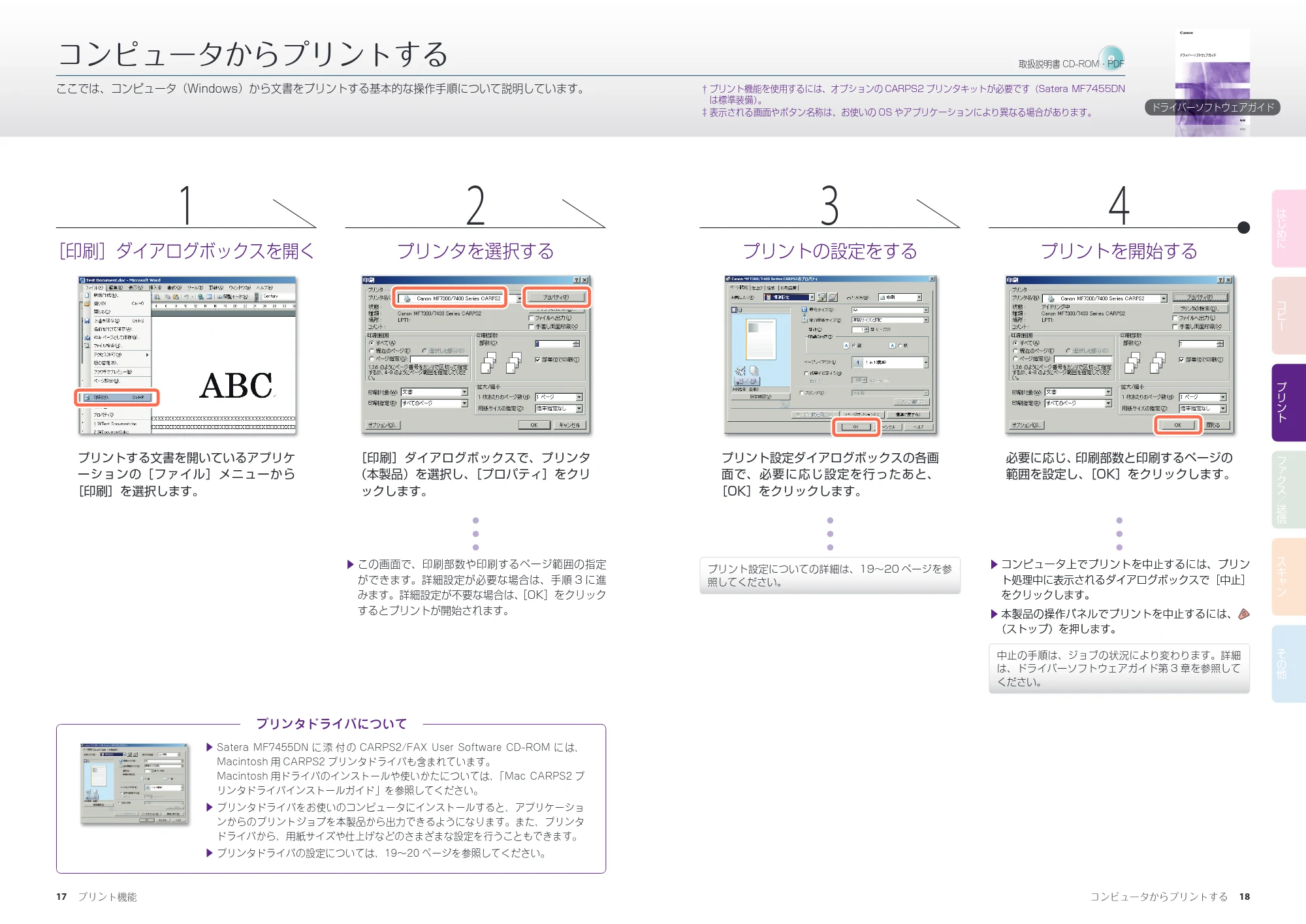Check 手差し両面印刷 in the step 2 print dialog
1306x924 pixels.
click(531, 326)
